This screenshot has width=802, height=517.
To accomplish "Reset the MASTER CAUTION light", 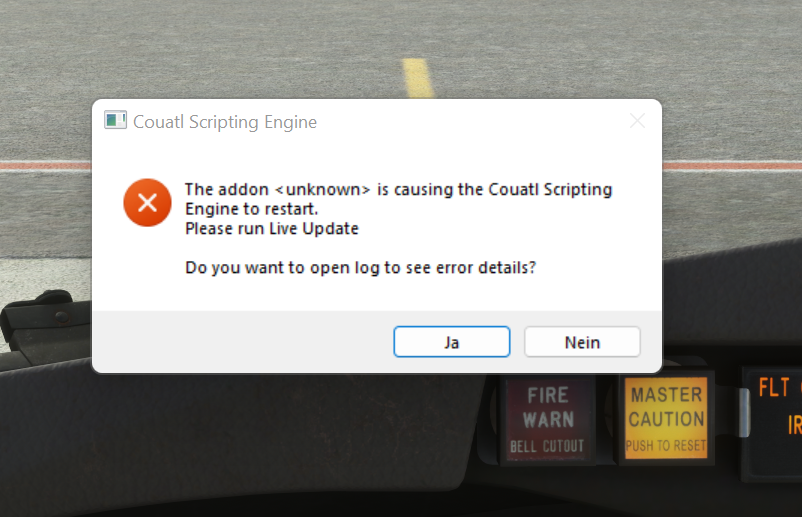I will (x=666, y=418).
